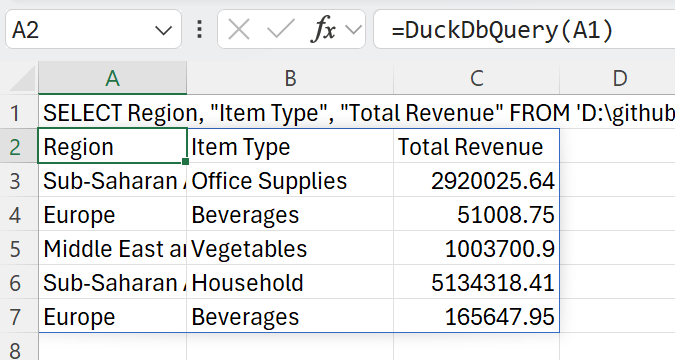Open the Name Box dropdown arrow
Image resolution: width=675 pixels, height=360 pixels.
163,31
